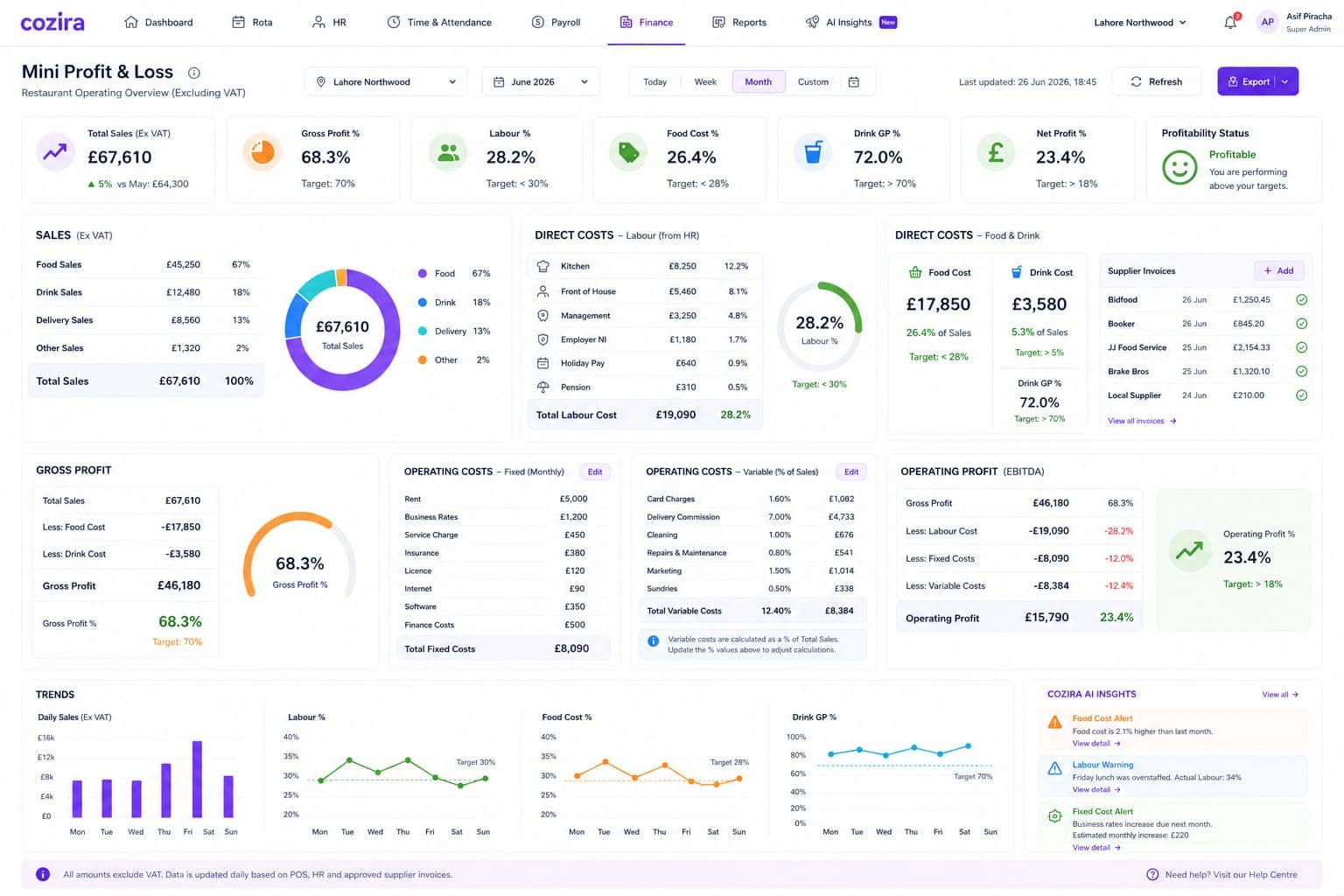Open the June 2026 month dropdown

(541, 81)
